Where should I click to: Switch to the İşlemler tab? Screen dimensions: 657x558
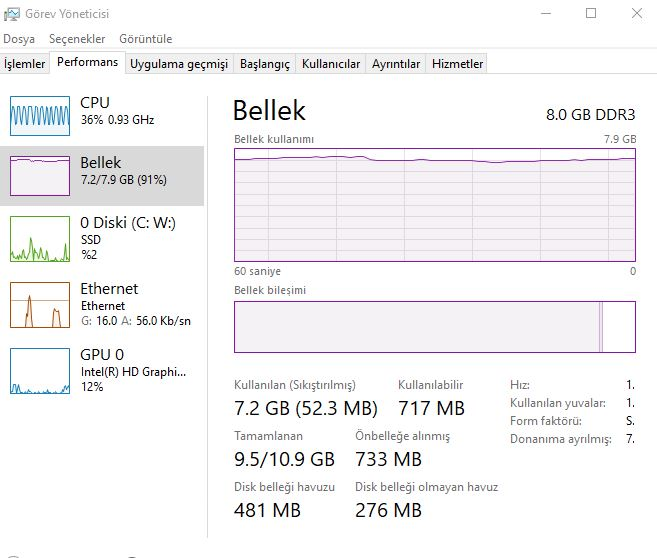24,64
